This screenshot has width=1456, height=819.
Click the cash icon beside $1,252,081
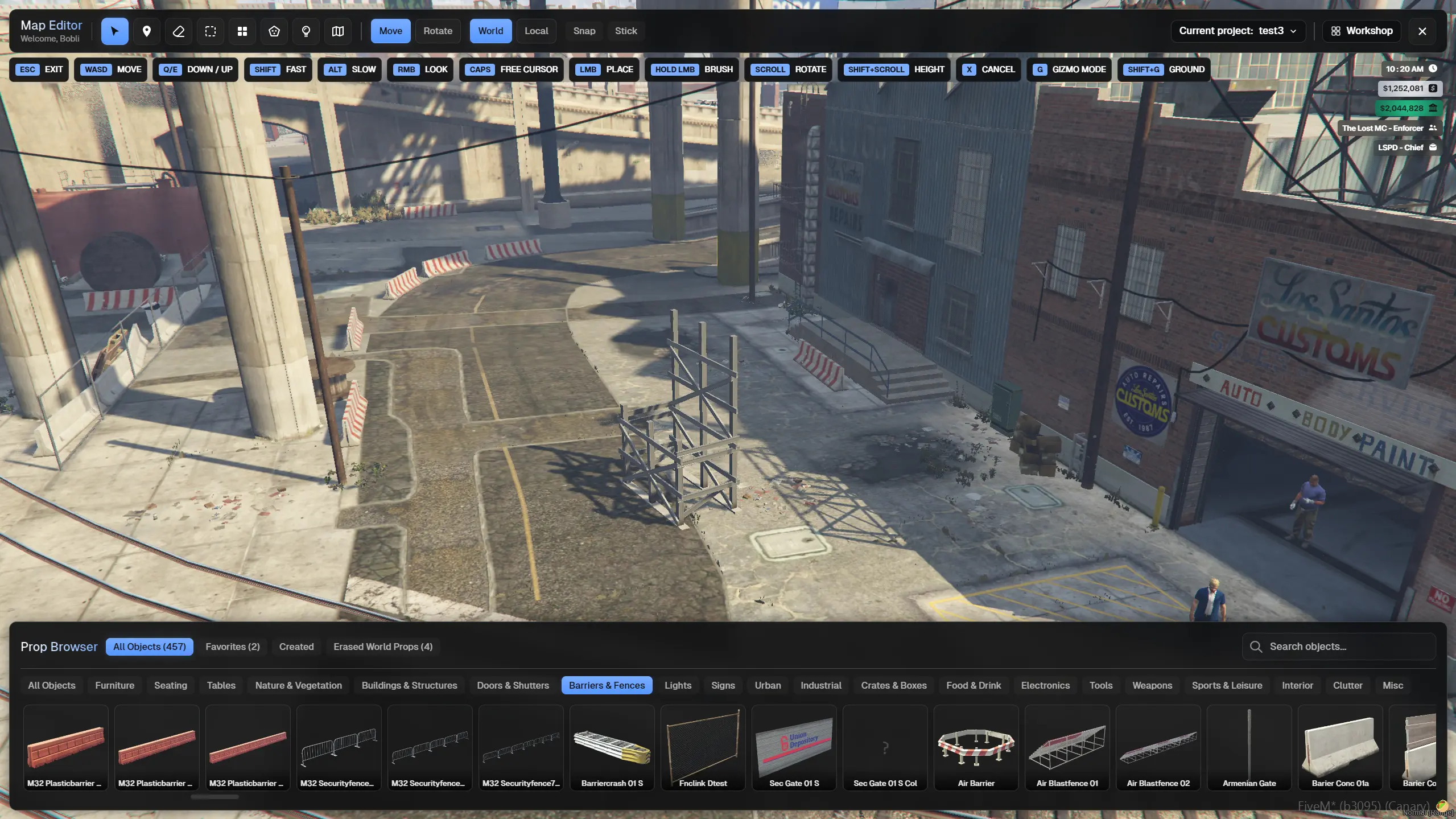(1433, 88)
